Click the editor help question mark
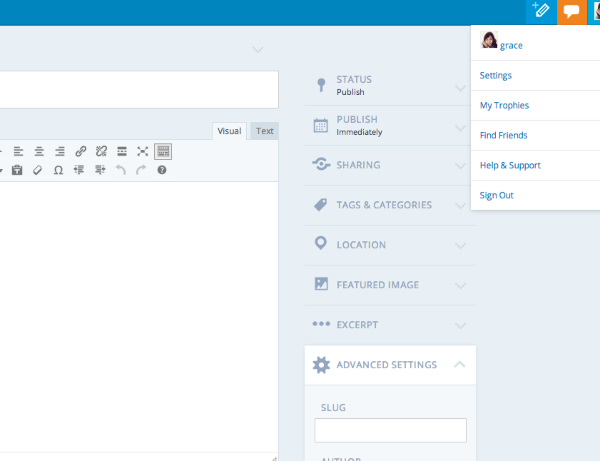The height and width of the screenshot is (461, 600). pos(162,170)
